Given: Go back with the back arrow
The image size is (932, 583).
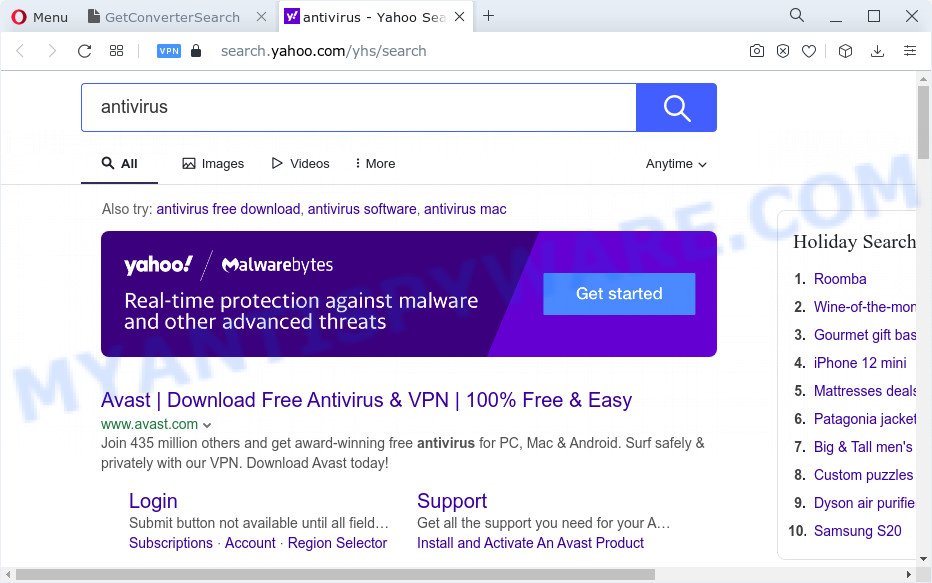Looking at the screenshot, I should click(20, 51).
